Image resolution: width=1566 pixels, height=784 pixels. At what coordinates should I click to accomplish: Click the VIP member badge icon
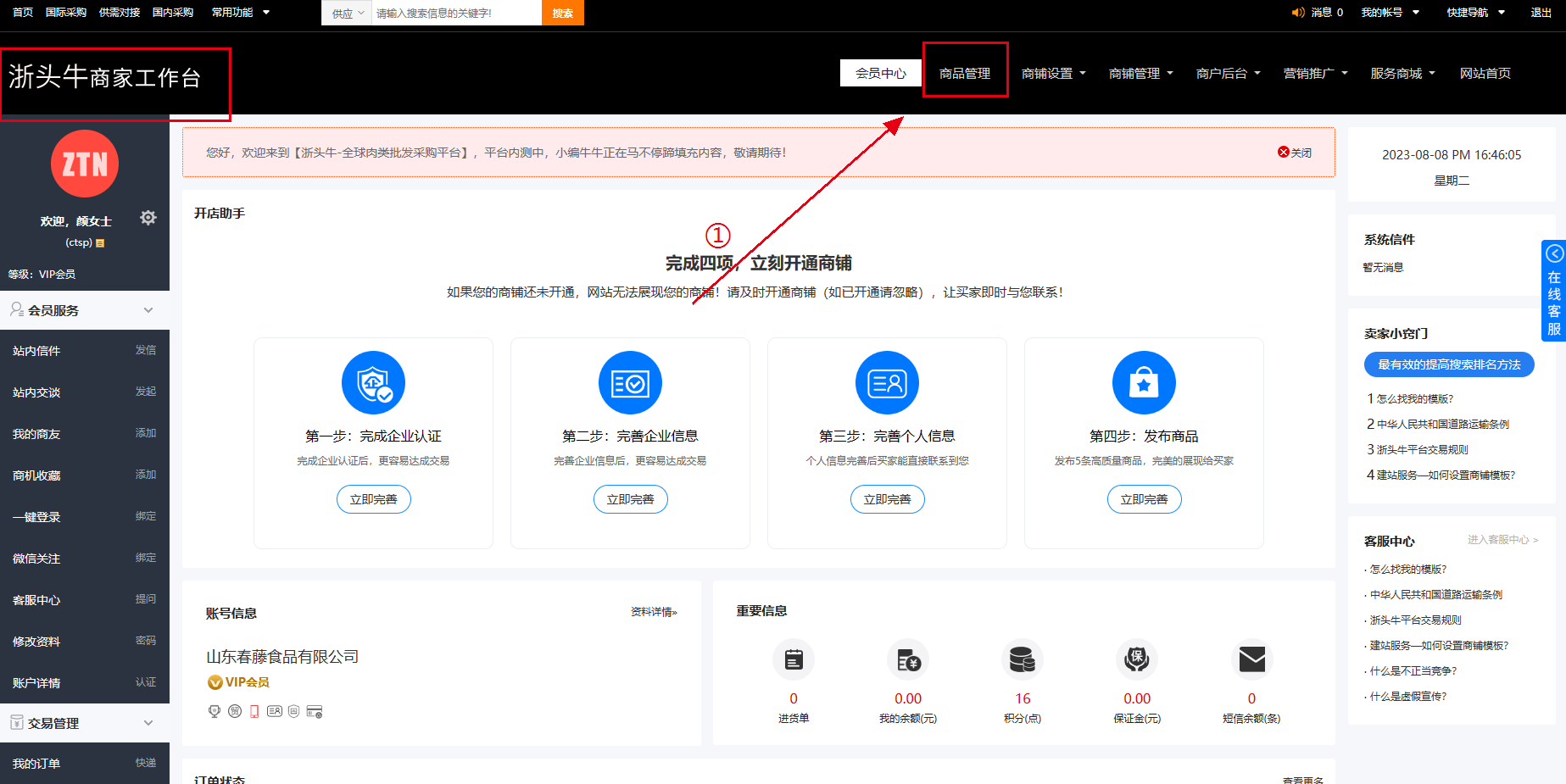[x=215, y=682]
